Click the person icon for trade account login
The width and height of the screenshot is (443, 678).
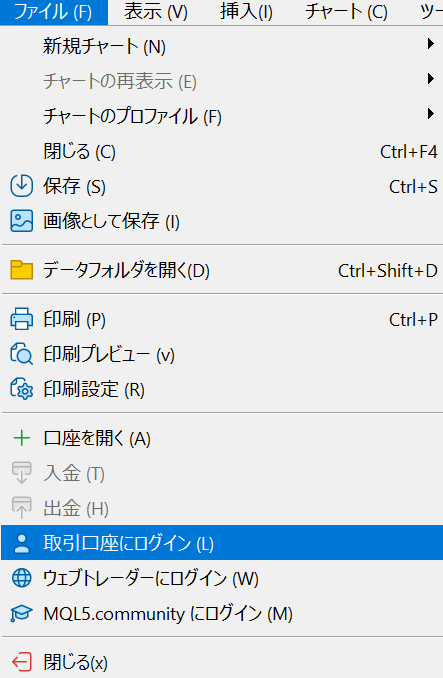coord(21,543)
